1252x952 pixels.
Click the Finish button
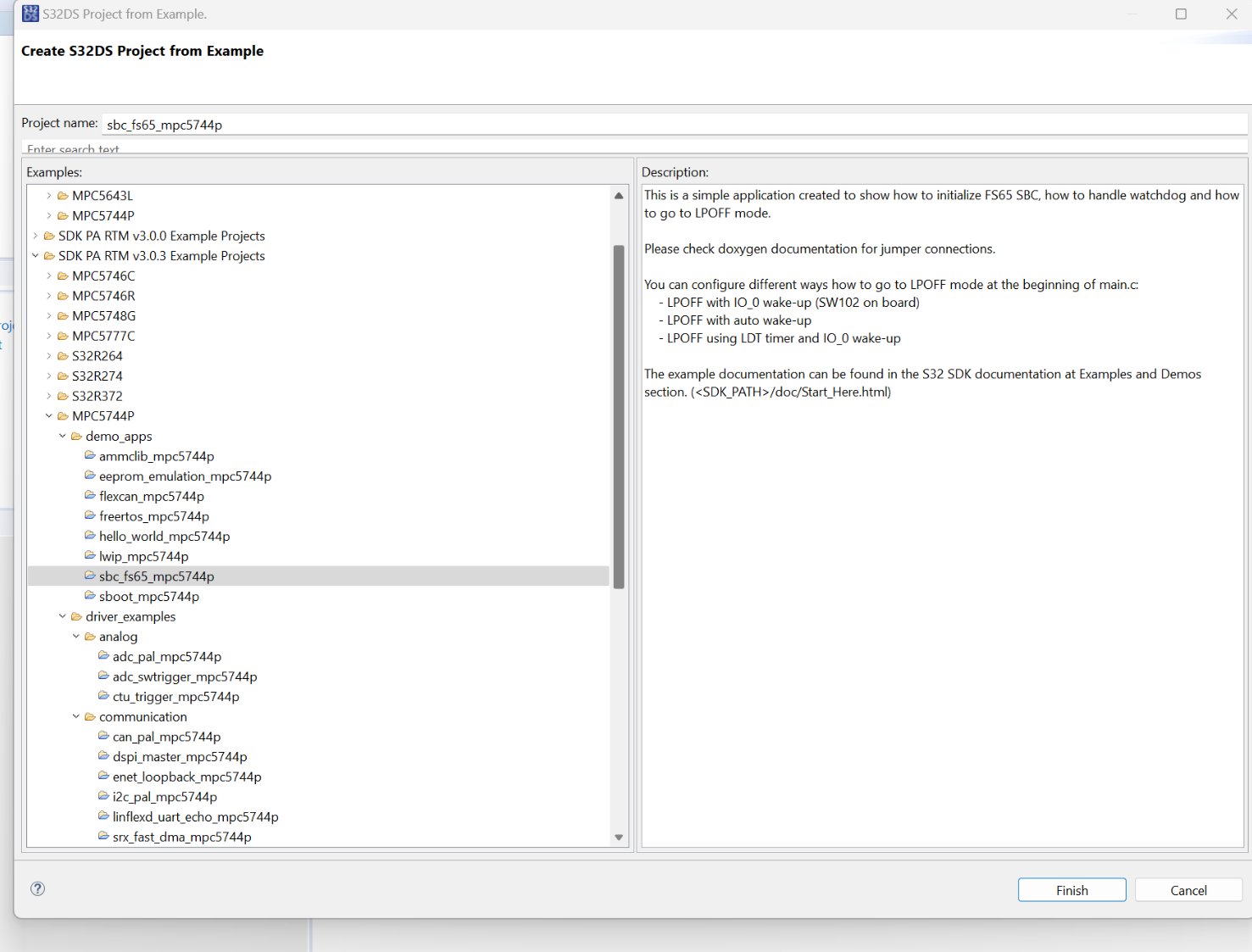coord(1071,889)
